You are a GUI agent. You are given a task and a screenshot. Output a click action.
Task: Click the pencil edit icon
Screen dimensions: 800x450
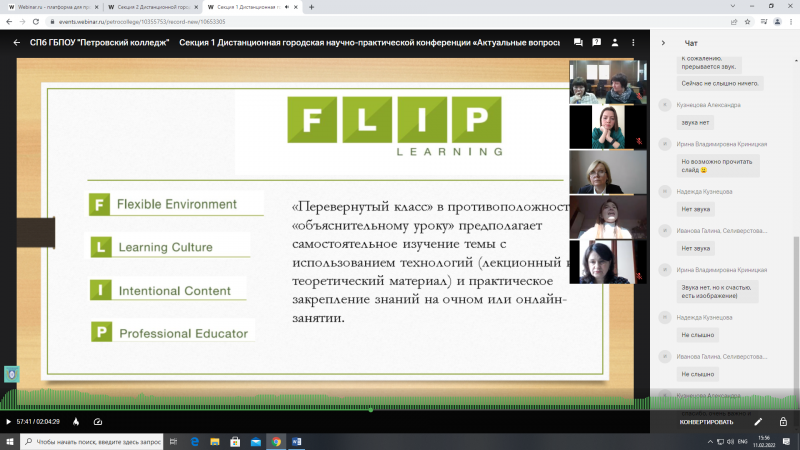click(758, 422)
